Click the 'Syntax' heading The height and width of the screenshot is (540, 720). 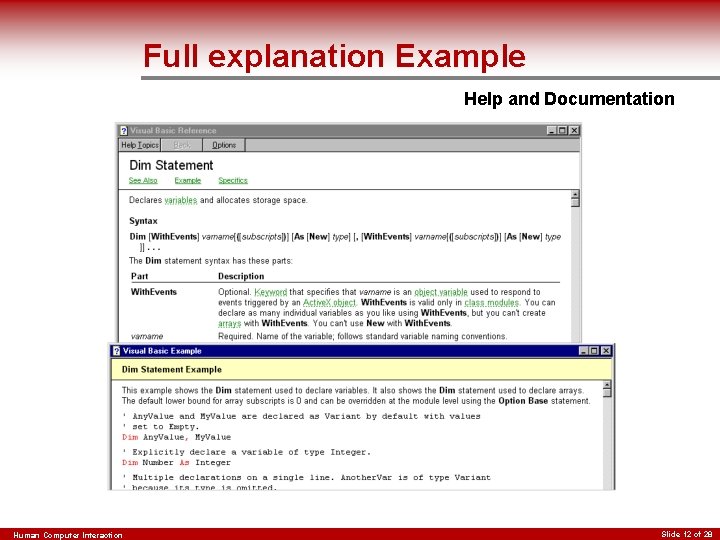[143, 221]
